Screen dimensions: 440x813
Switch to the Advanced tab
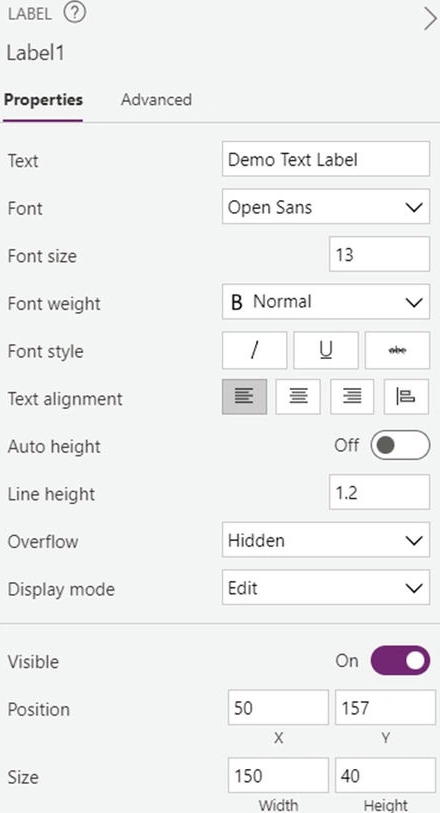click(156, 100)
